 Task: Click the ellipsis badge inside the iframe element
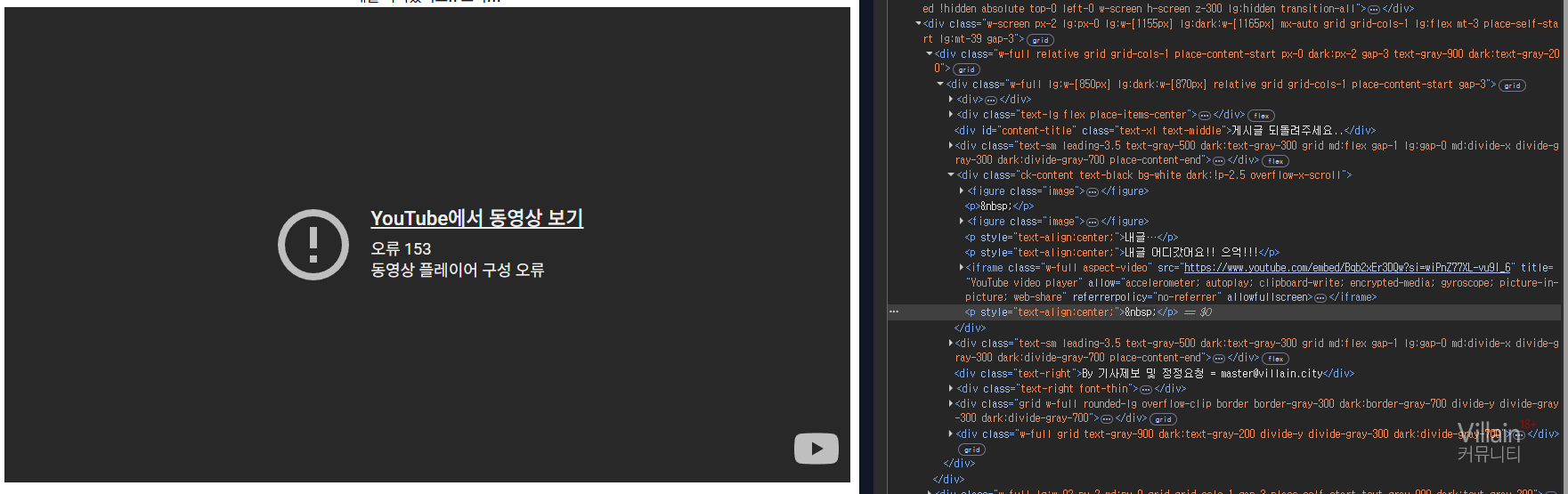pos(1320,298)
